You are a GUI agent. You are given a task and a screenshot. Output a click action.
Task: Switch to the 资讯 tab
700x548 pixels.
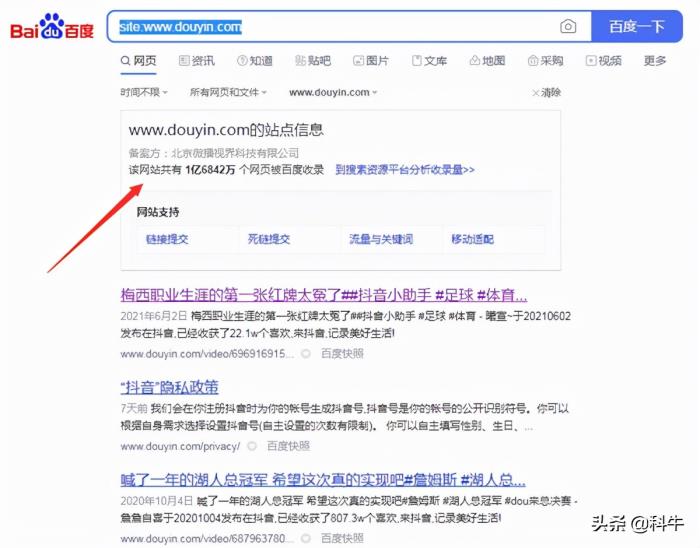[x=196, y=61]
